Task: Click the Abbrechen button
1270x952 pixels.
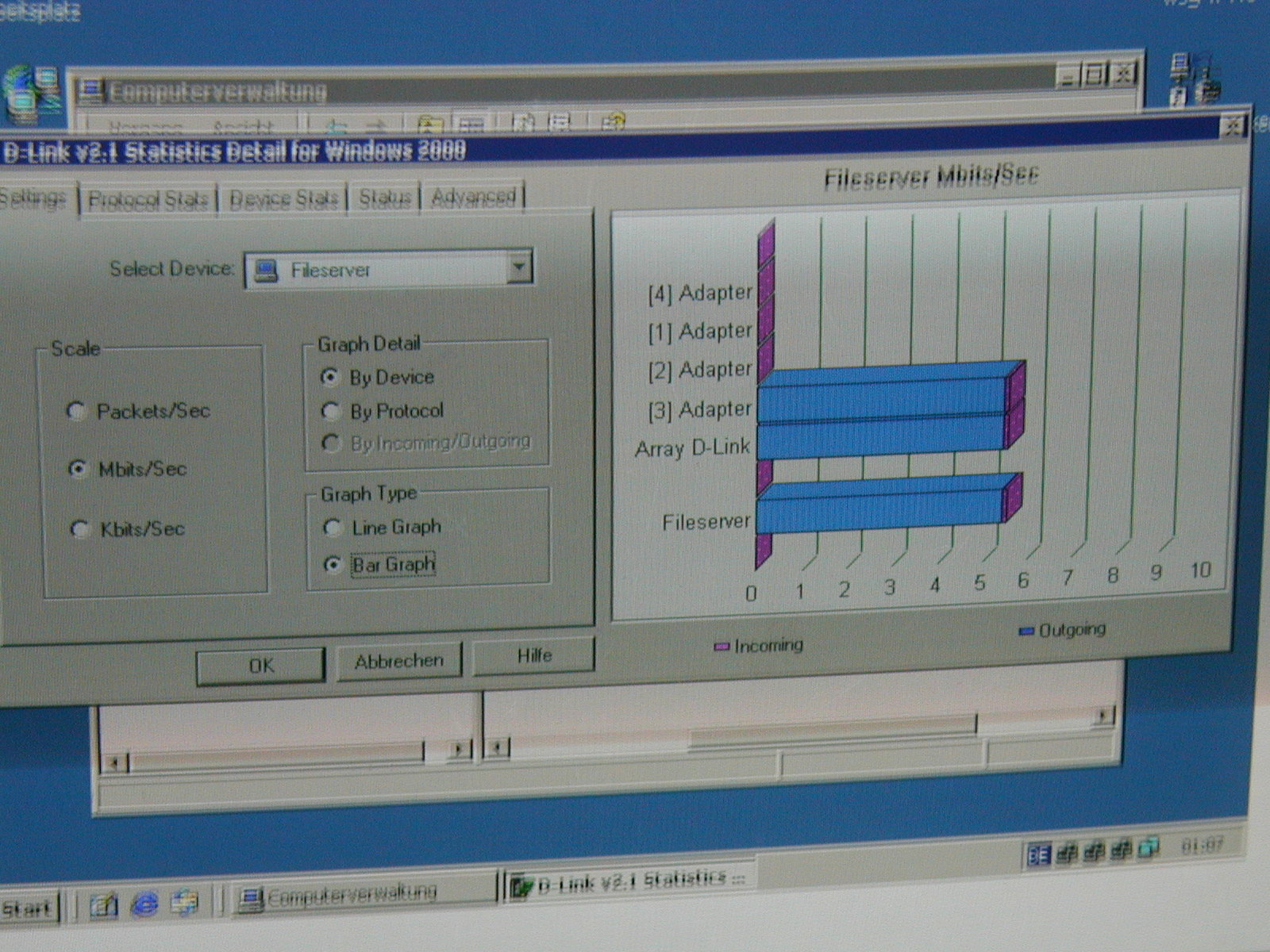Action: tap(398, 660)
